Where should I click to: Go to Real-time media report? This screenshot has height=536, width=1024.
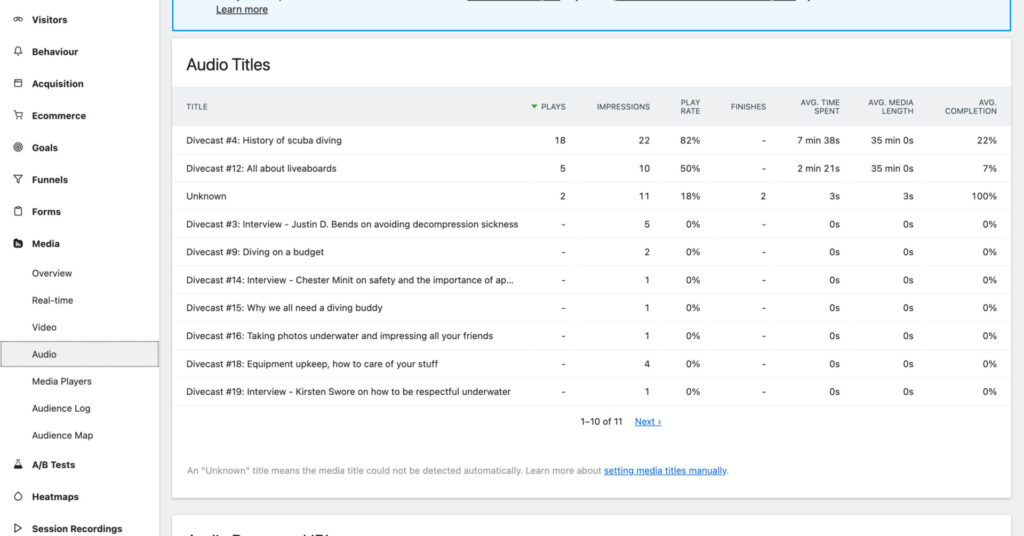[52, 301]
